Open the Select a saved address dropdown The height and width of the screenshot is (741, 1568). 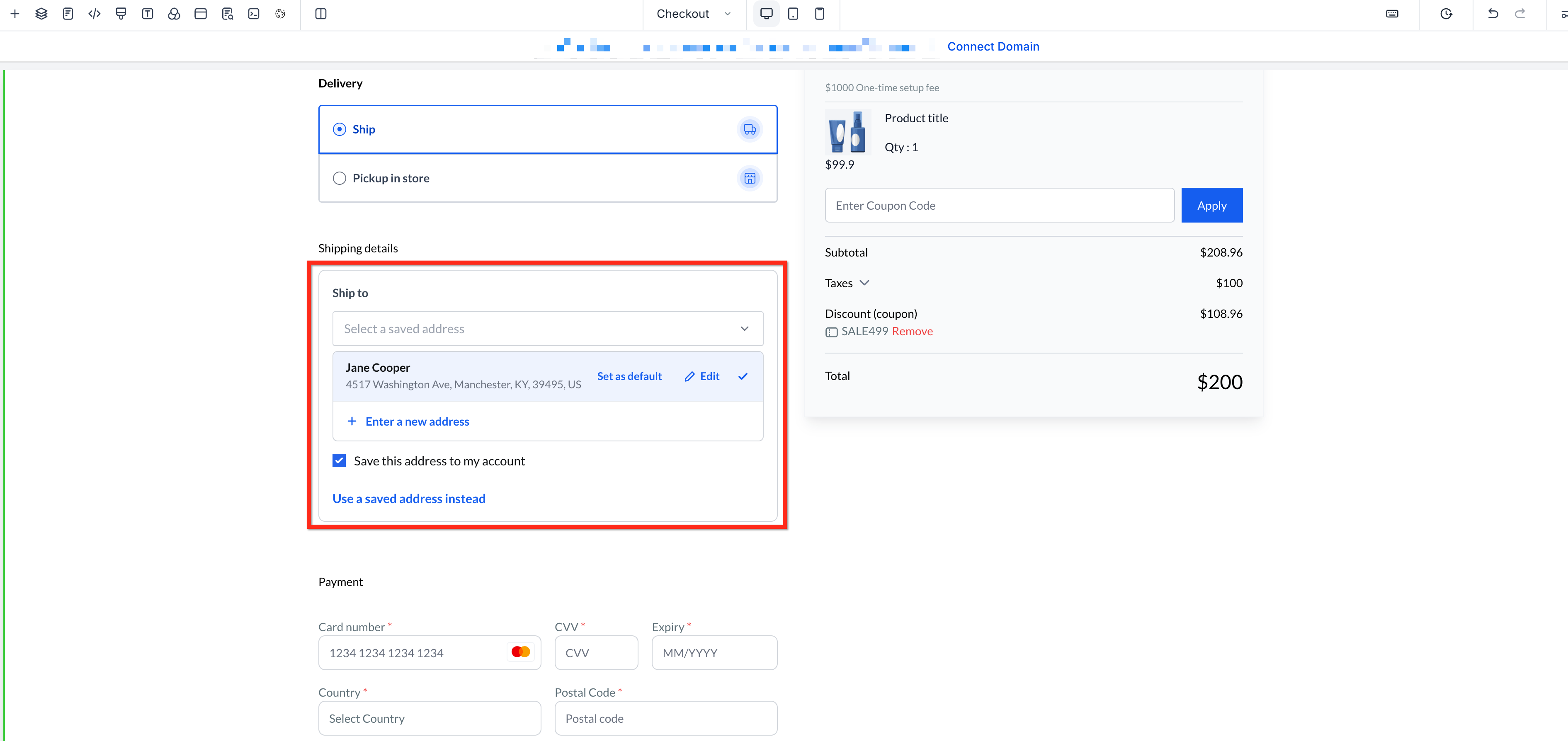click(548, 329)
